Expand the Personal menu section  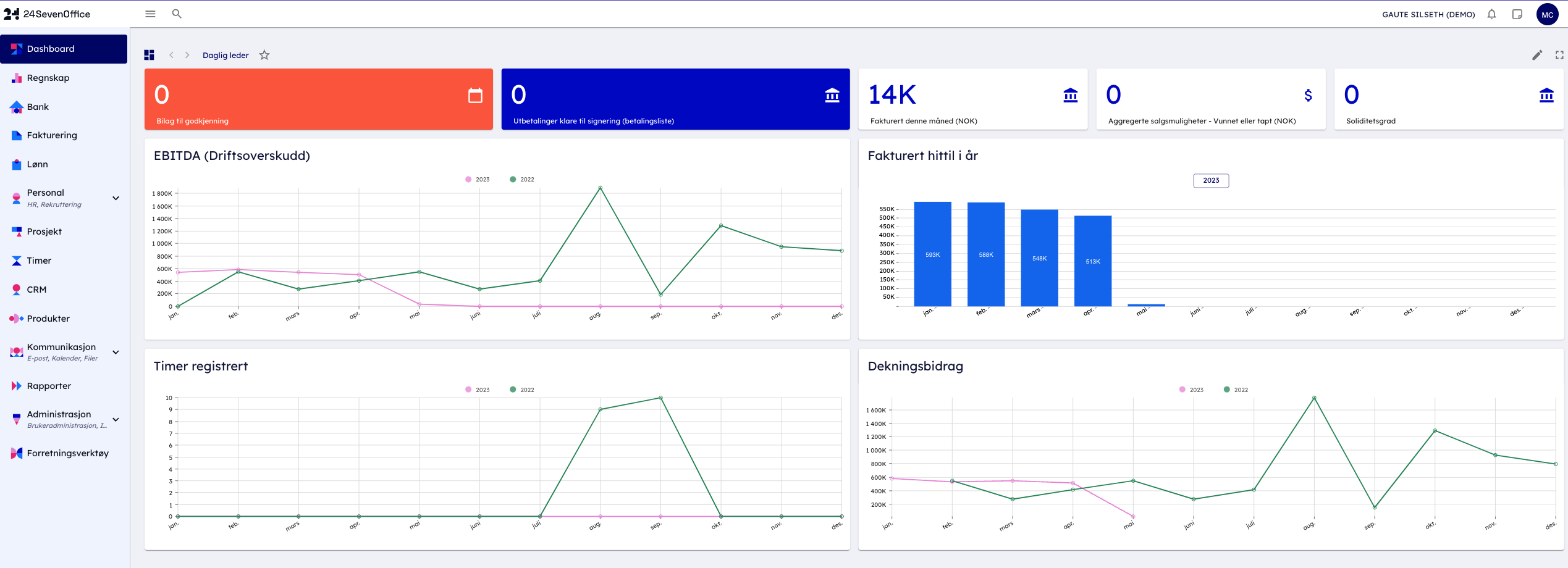tap(116, 198)
